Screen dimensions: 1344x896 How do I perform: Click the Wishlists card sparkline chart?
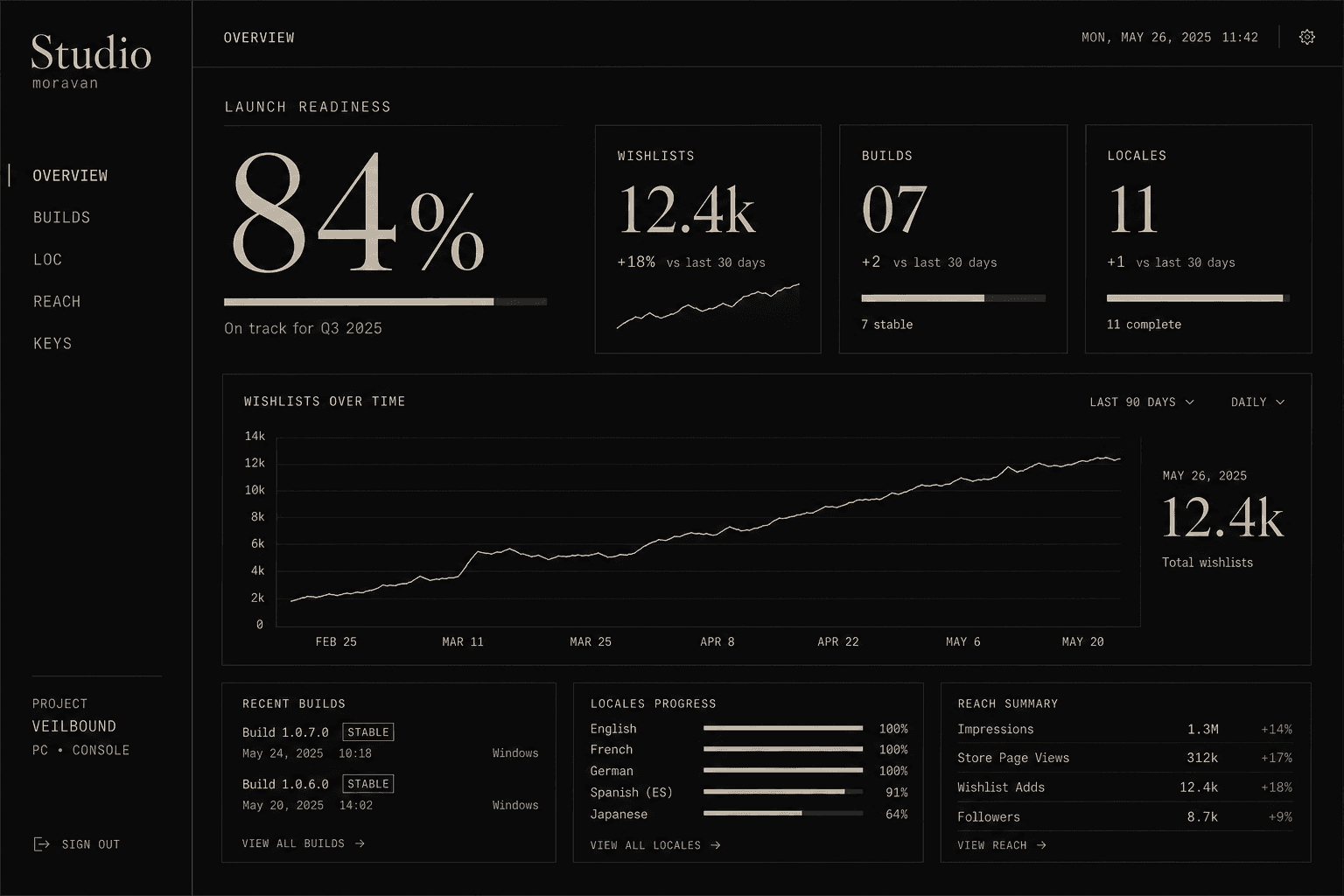pos(708,306)
